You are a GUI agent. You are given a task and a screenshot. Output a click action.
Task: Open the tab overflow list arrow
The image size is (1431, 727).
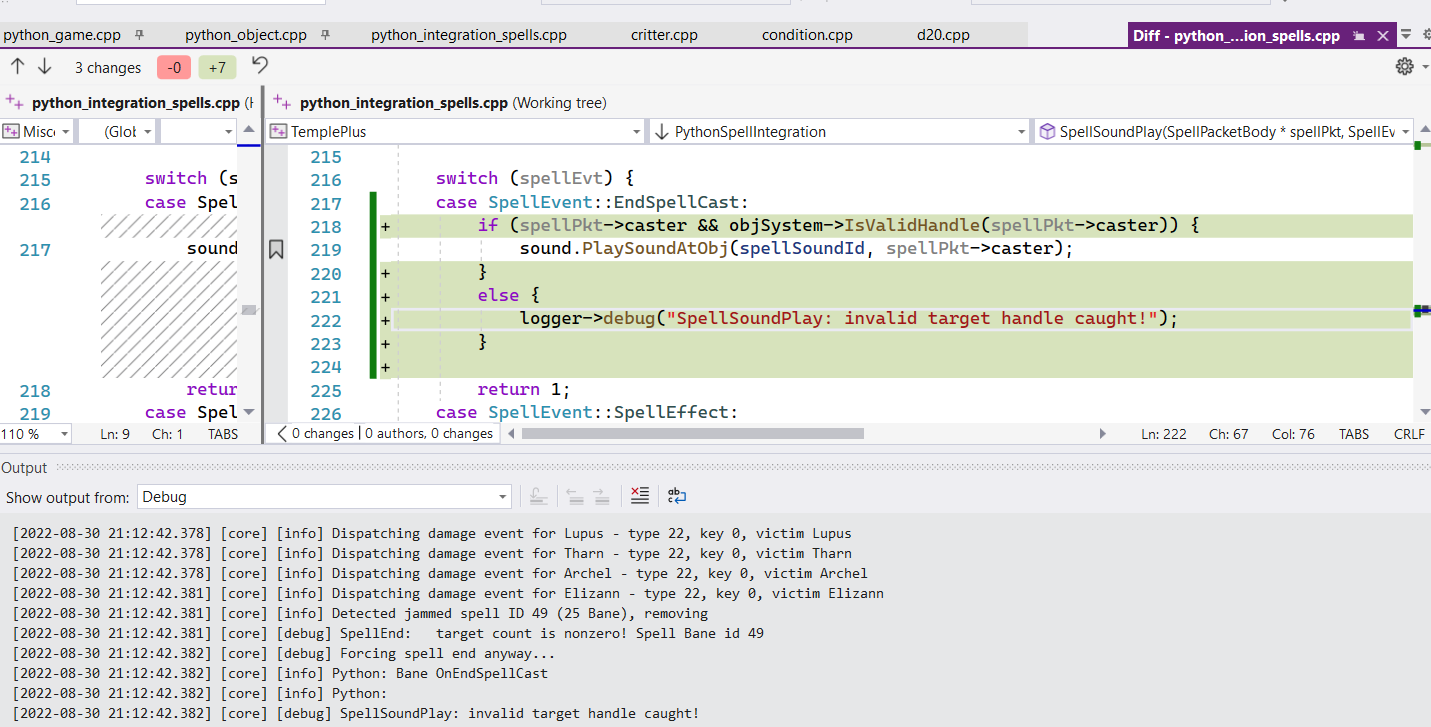1405,35
